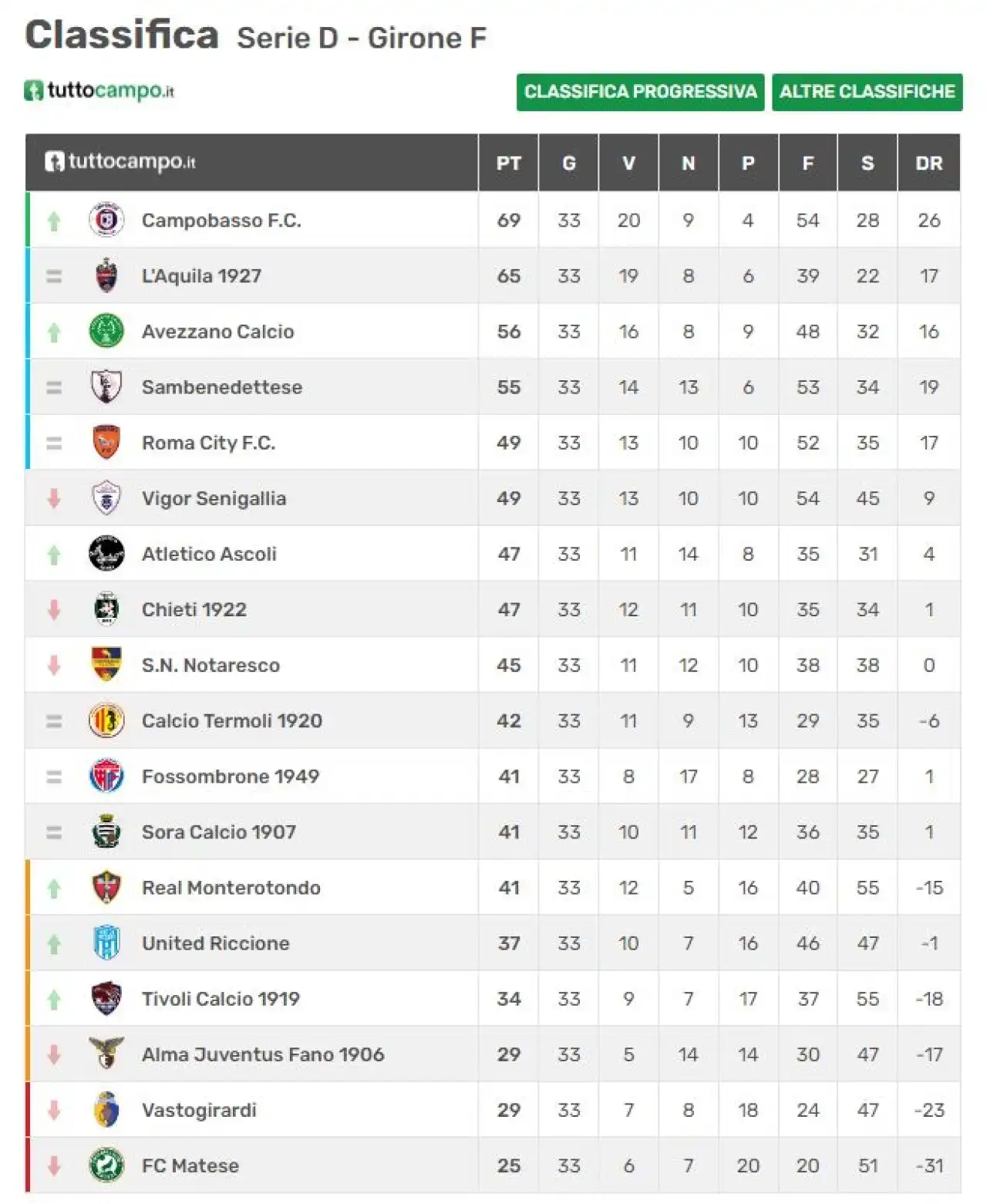Screen dimensions: 987x1204
Task: Click the L'Aquila 1927 team crest
Action: (106, 276)
